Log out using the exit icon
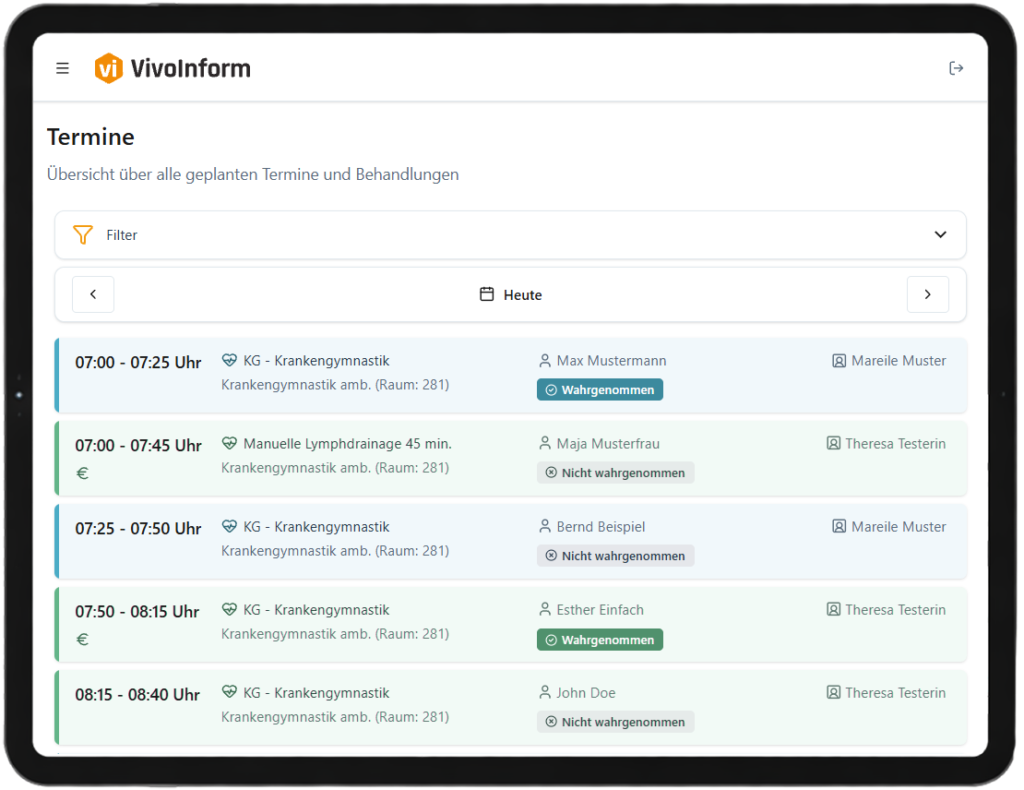The height and width of the screenshot is (790, 1024). click(956, 68)
